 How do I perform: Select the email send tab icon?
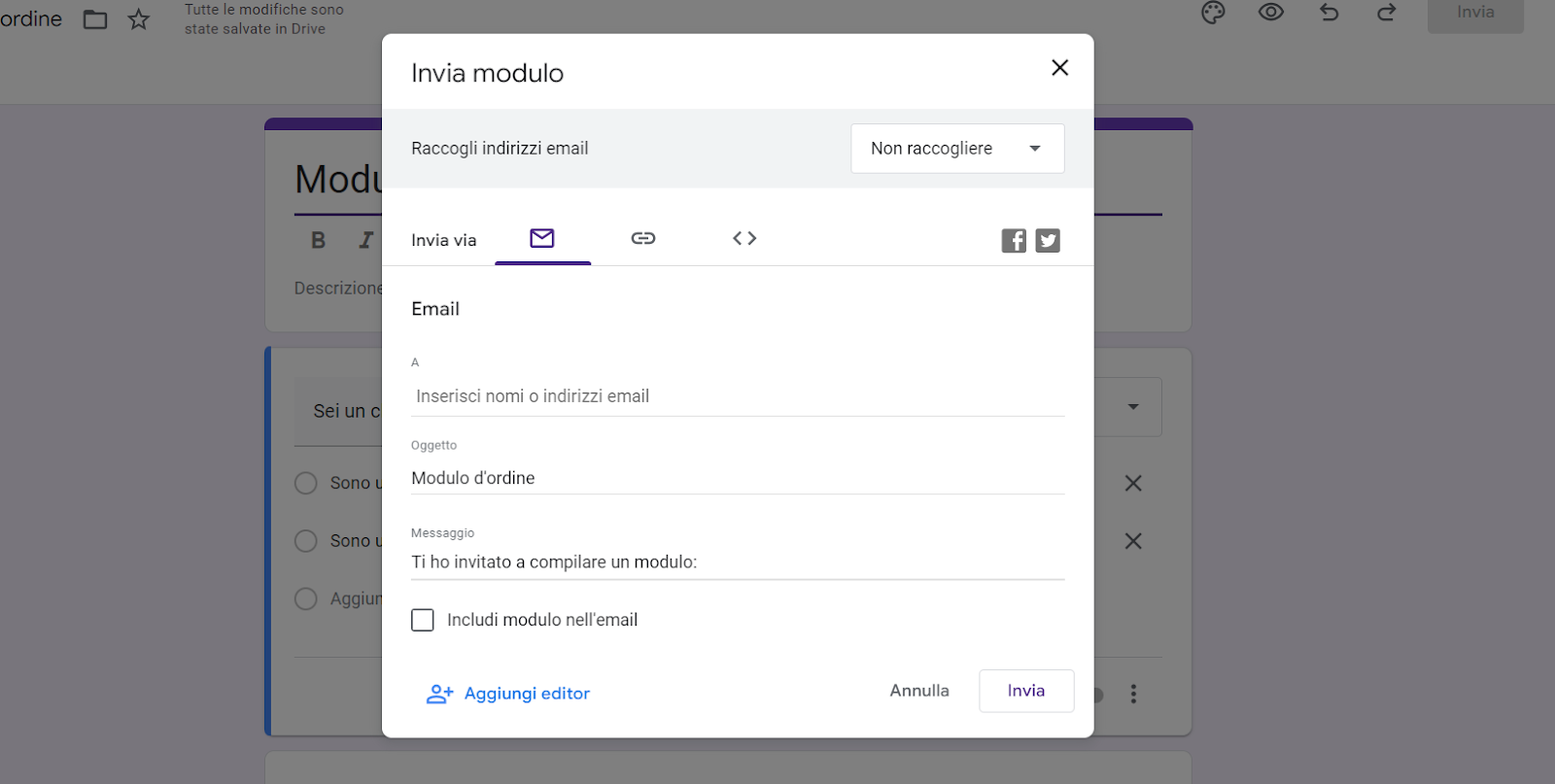(542, 238)
